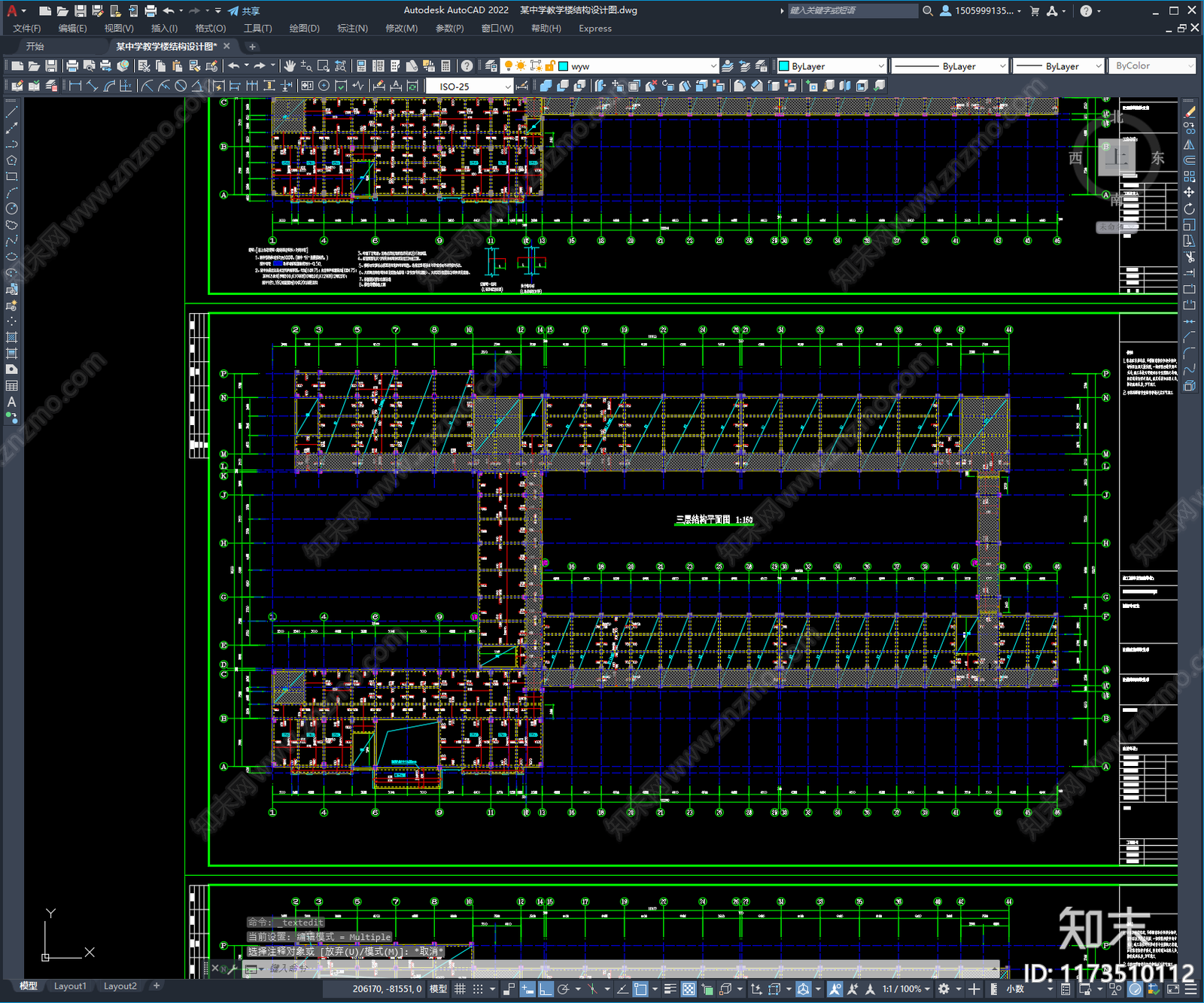Select the Linear dimension tool
Viewport: 1204px width, 1003px height.
pos(75,86)
